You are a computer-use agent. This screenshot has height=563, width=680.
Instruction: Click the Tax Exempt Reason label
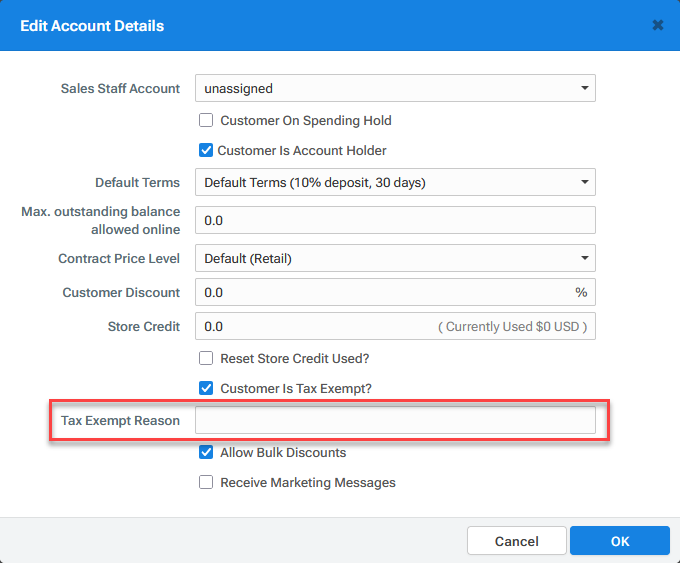click(120, 420)
